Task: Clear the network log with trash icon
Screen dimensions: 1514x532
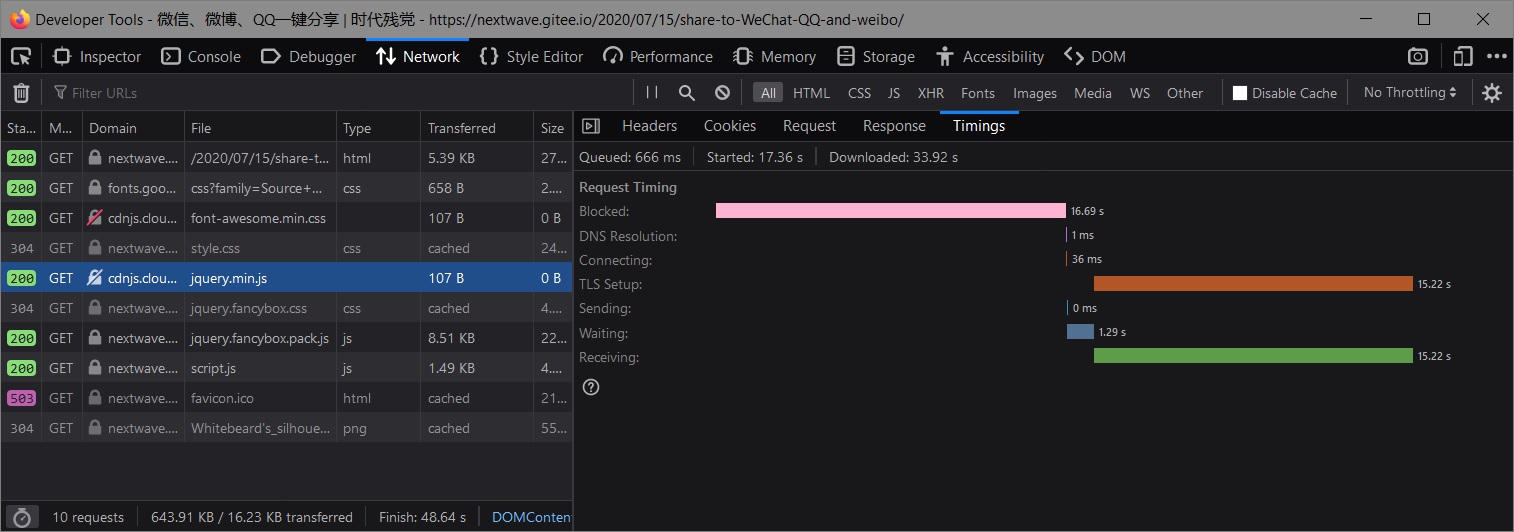Action: [21, 93]
